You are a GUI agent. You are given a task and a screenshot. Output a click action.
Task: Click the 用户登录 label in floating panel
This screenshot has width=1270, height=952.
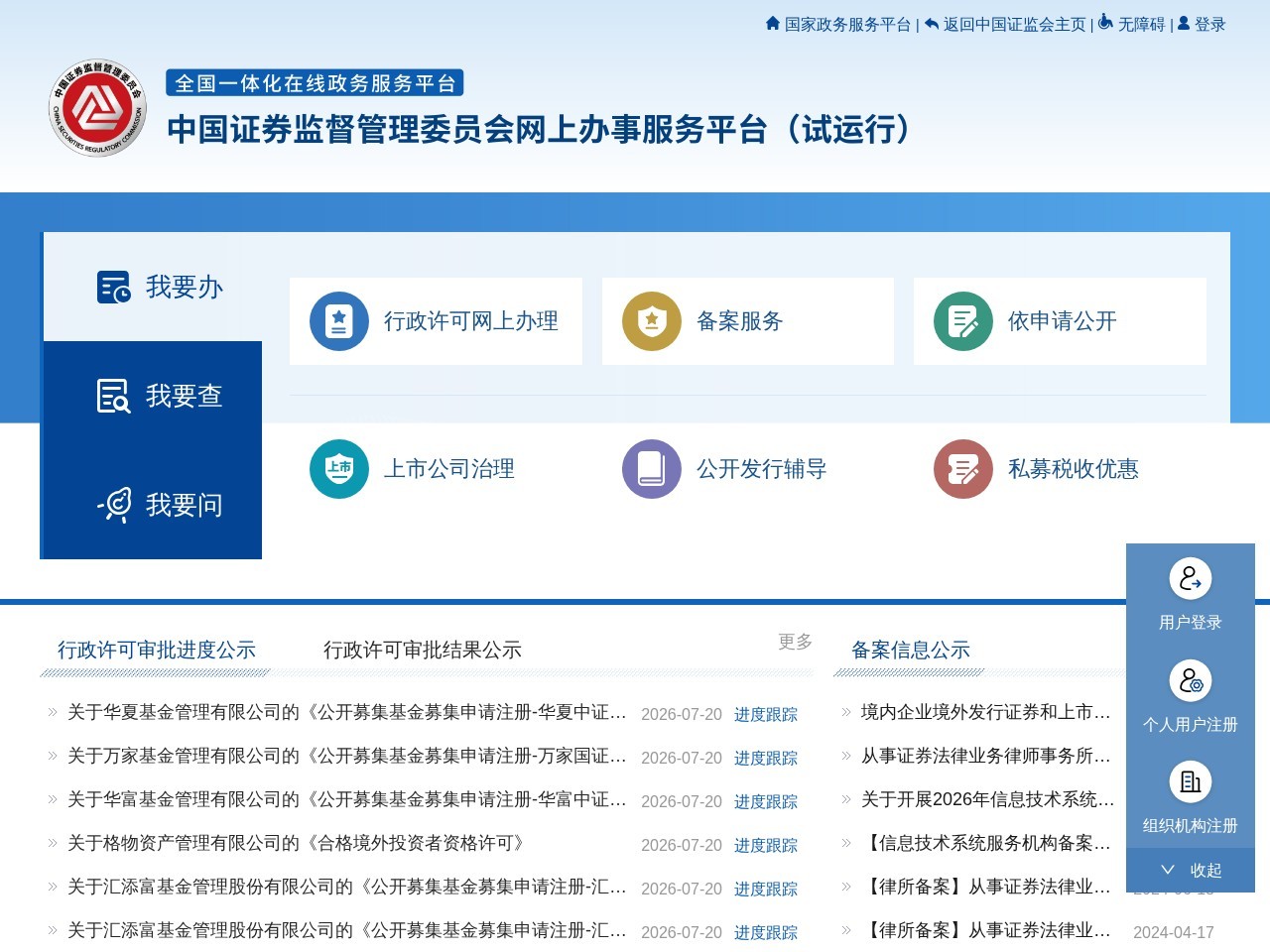[x=1191, y=623]
